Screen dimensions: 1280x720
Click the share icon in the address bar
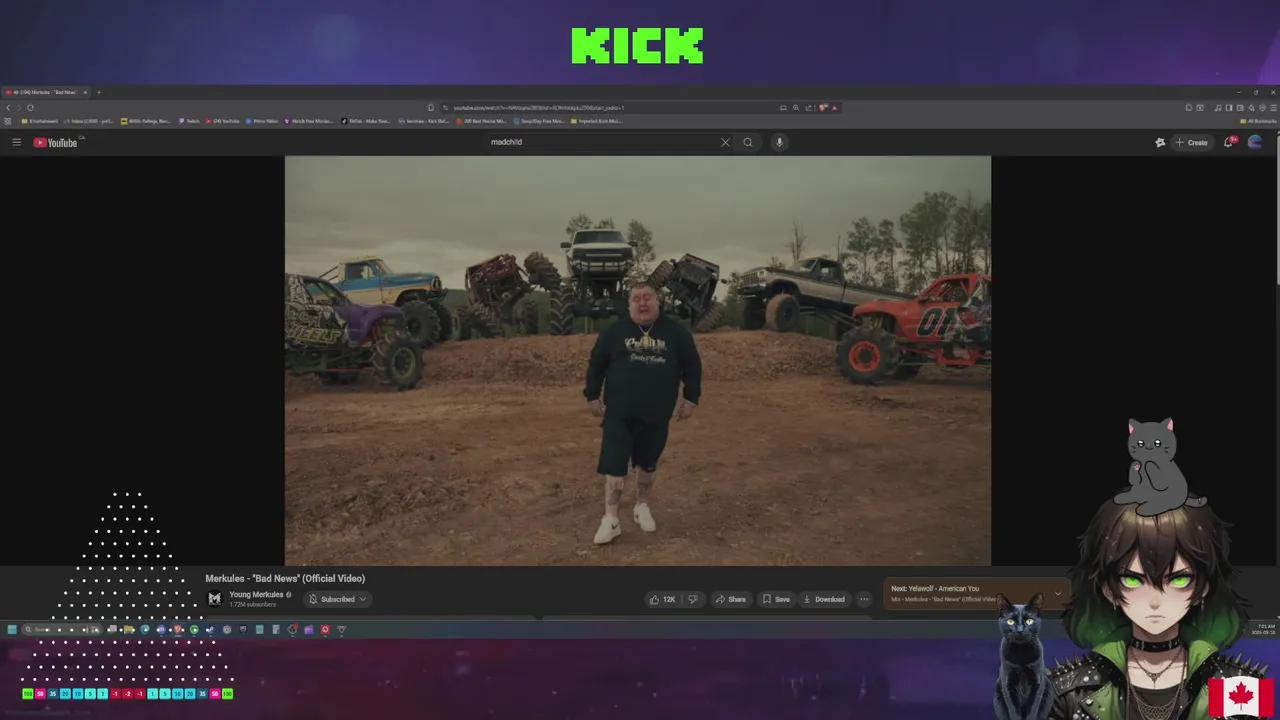(809, 107)
